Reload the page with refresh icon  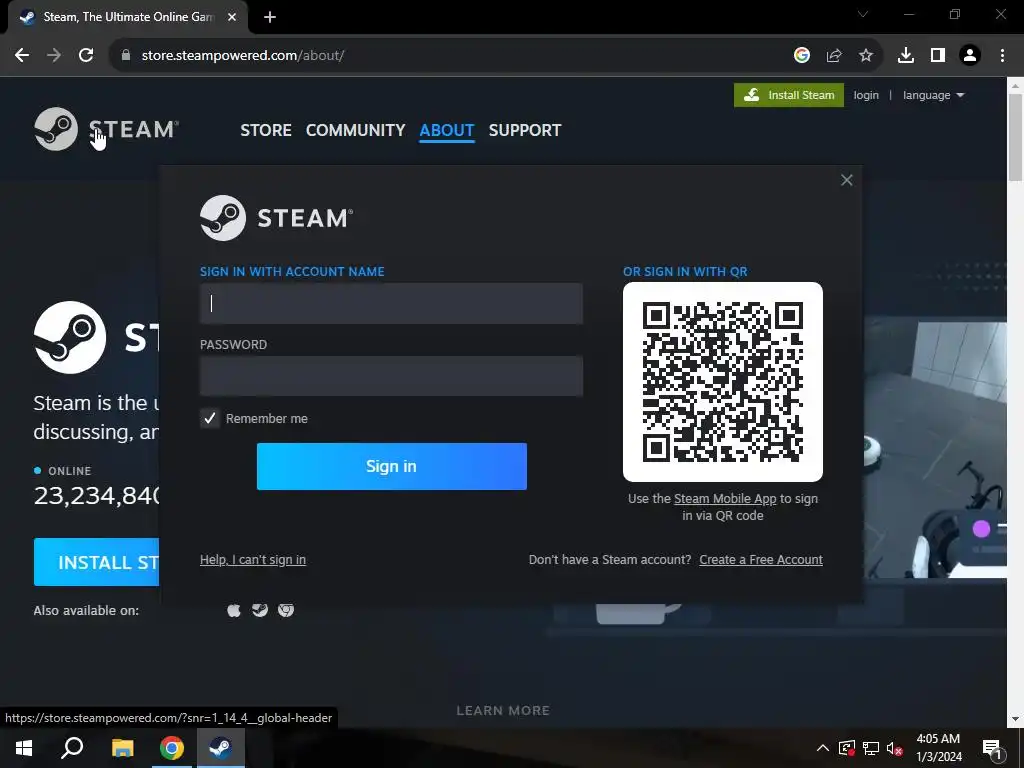(x=86, y=56)
